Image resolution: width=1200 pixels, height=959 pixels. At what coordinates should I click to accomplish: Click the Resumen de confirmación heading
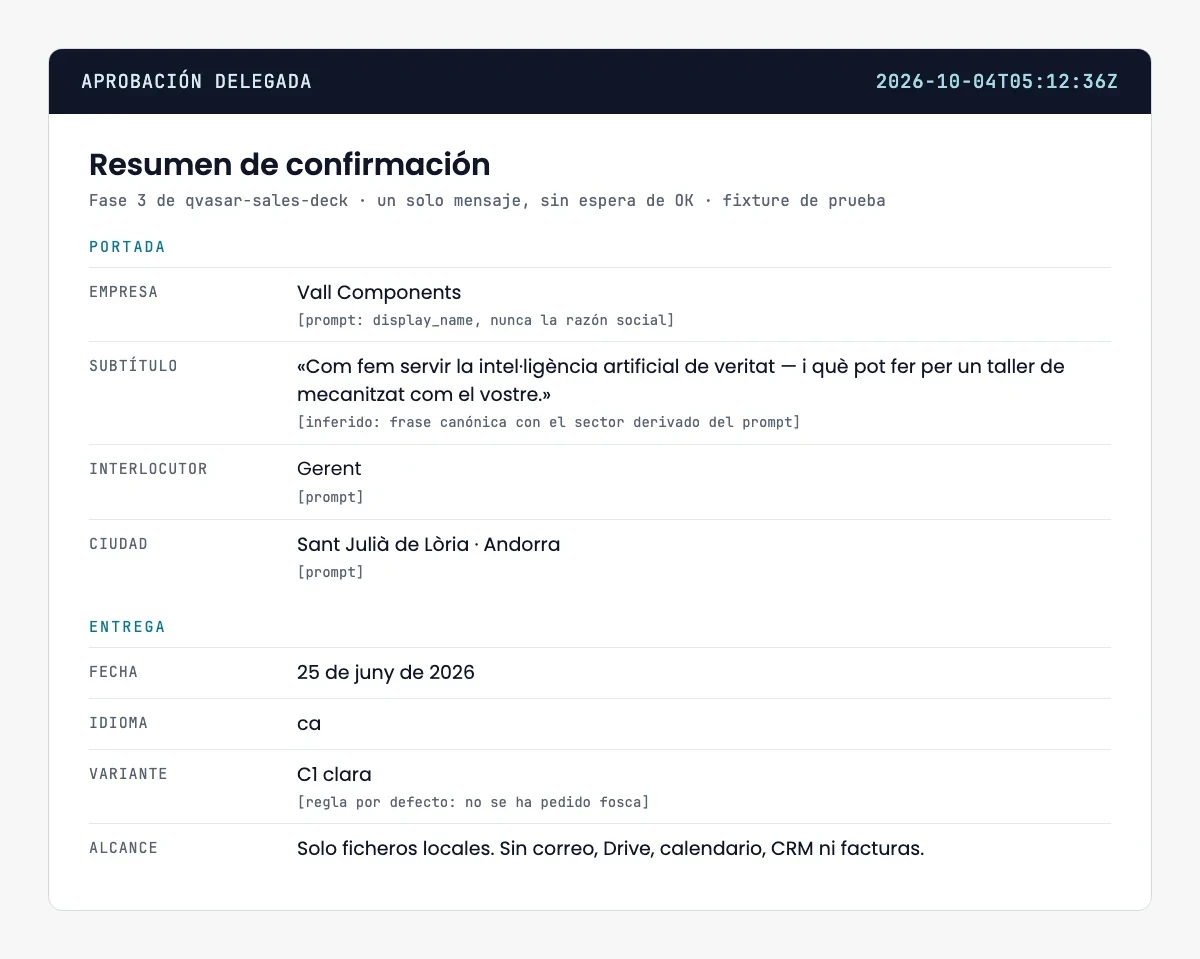(290, 164)
